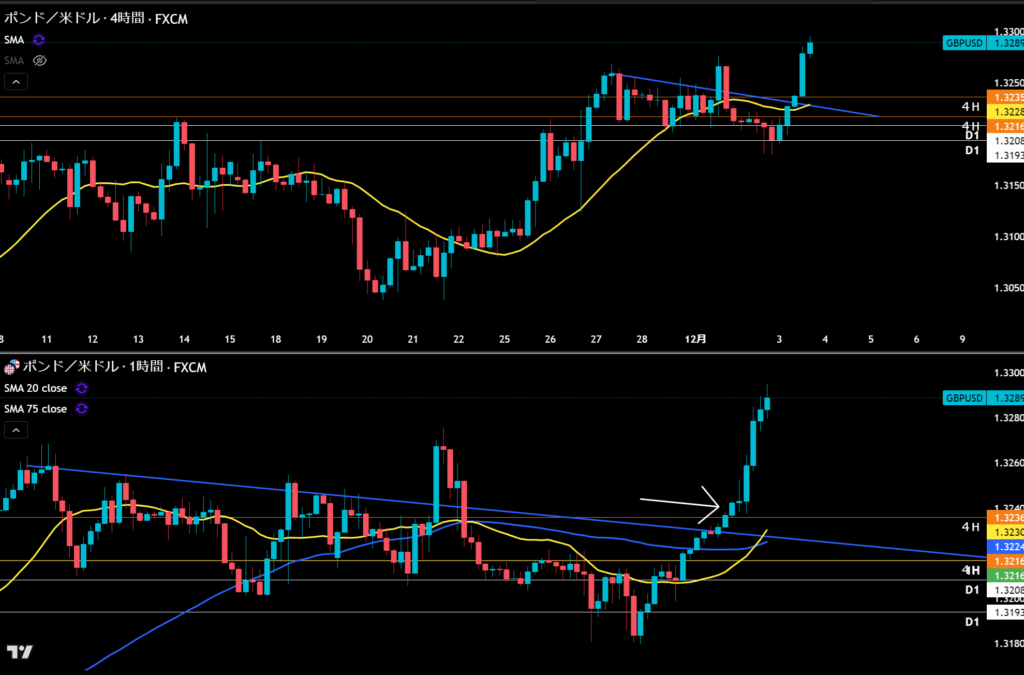This screenshot has width=1024, height=675.
Task: Select the SMA 75 close indicator label
Action: [x=36, y=409]
